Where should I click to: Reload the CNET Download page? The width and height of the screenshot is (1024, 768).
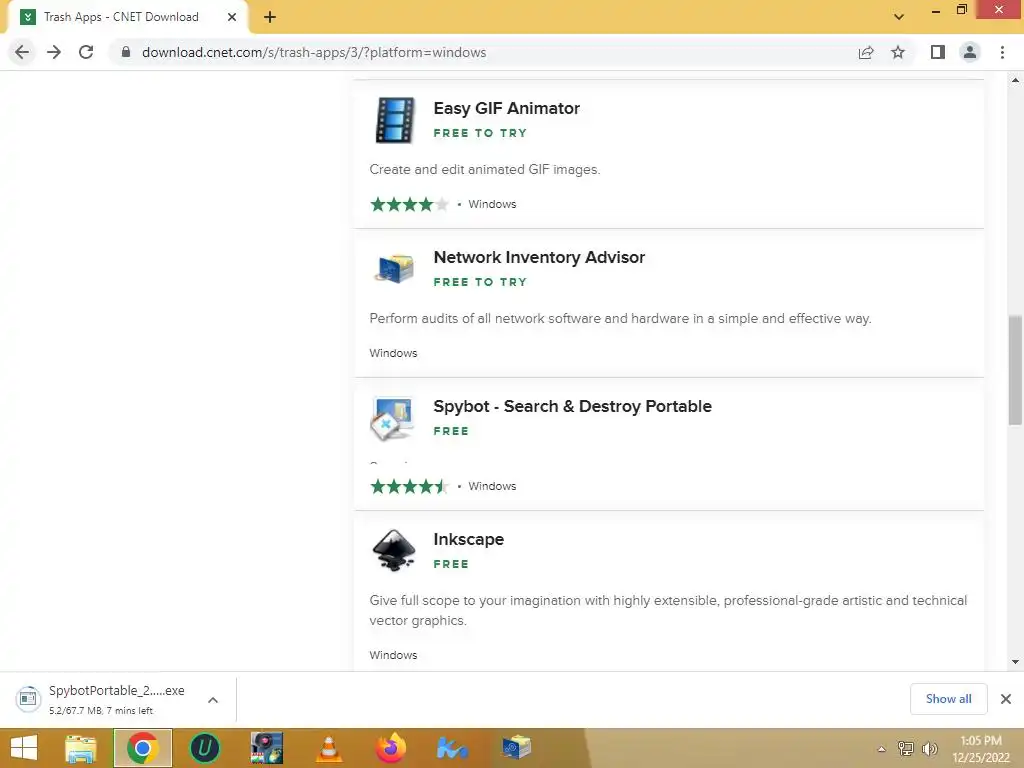point(86,52)
